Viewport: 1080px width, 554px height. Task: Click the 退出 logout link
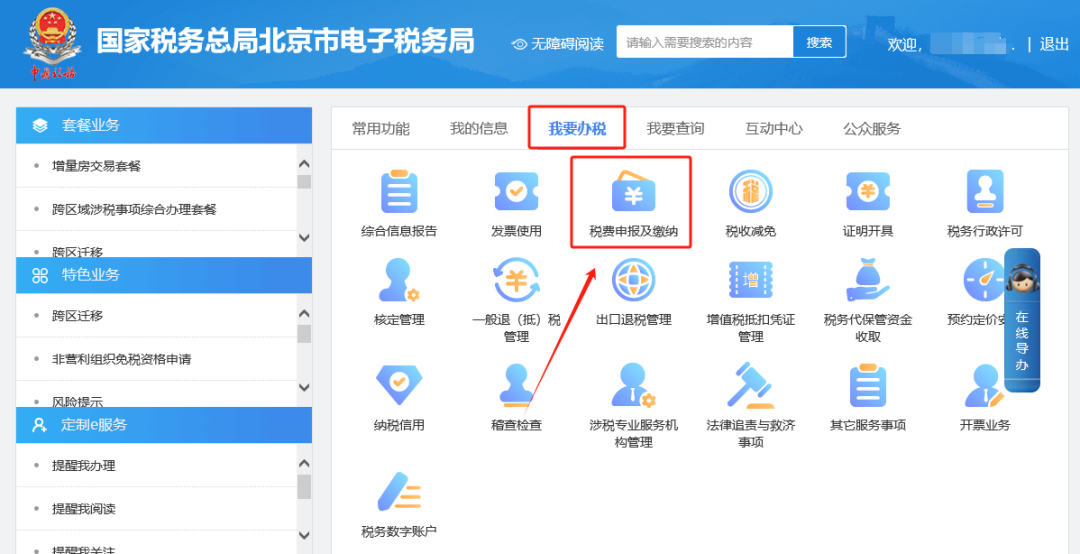1054,44
